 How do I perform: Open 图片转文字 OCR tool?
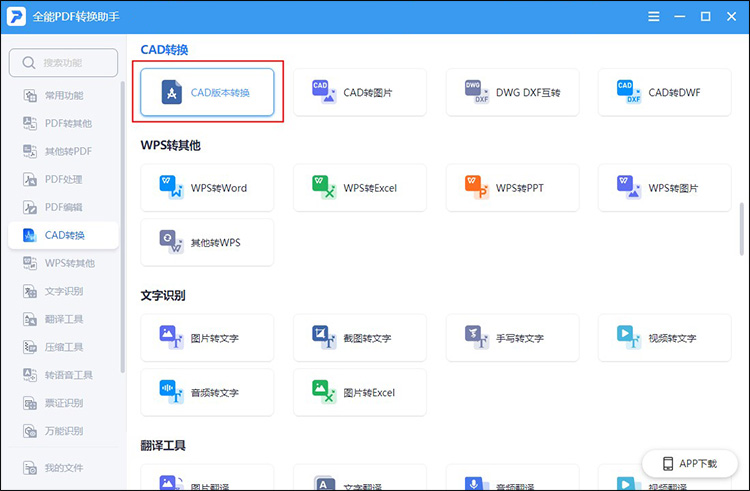[207, 338]
